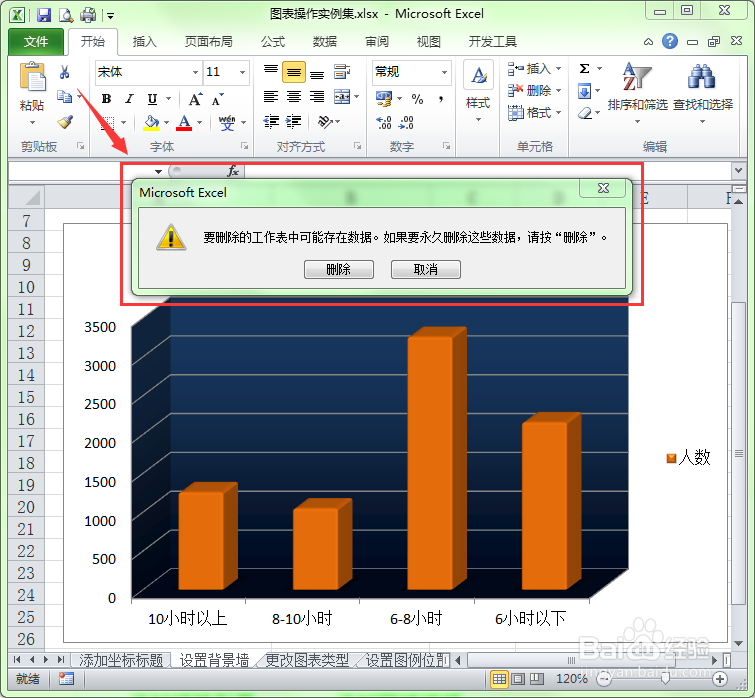Click the increase indent icon
The height and width of the screenshot is (698, 755).
[293, 121]
